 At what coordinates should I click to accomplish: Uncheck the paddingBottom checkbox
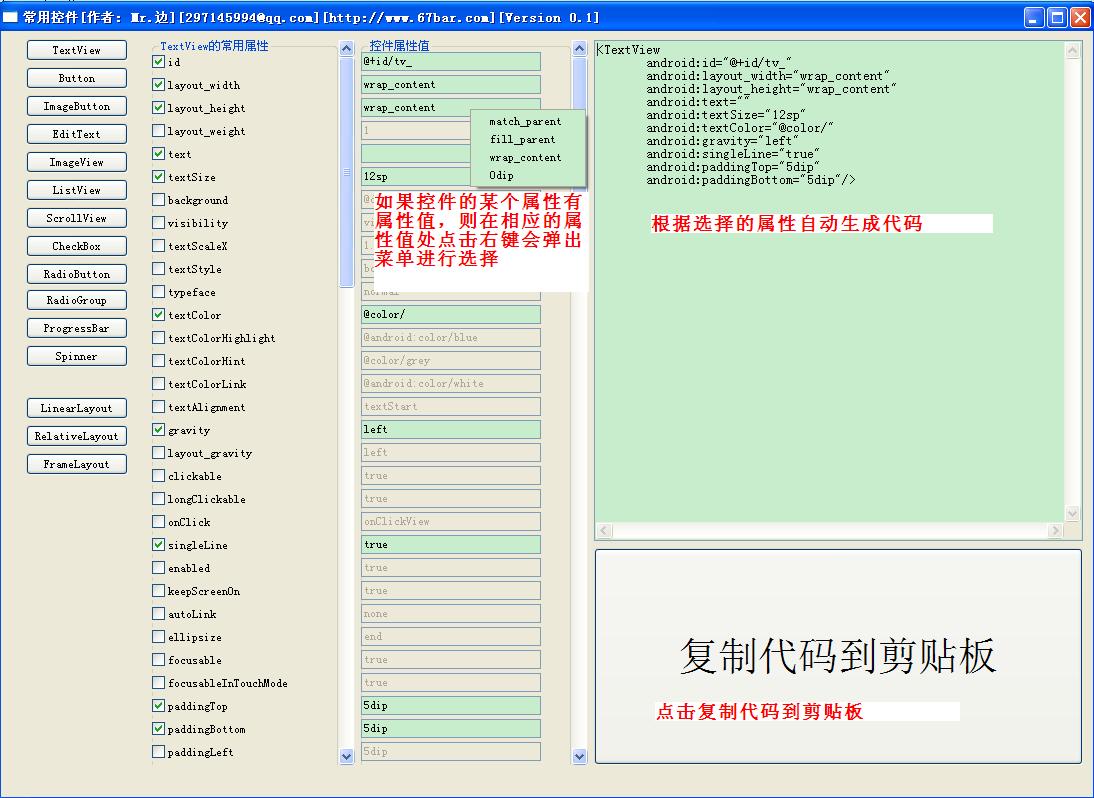[158, 729]
